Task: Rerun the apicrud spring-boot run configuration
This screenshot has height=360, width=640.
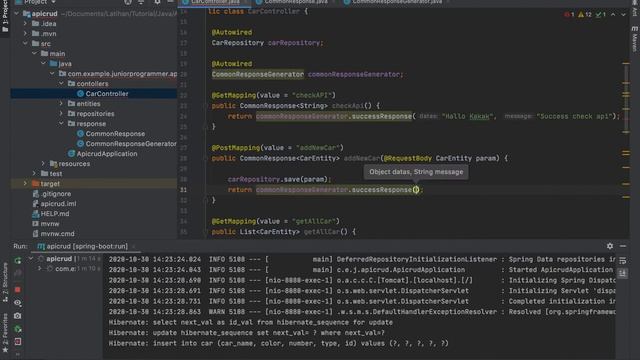Action: [x=18, y=260]
